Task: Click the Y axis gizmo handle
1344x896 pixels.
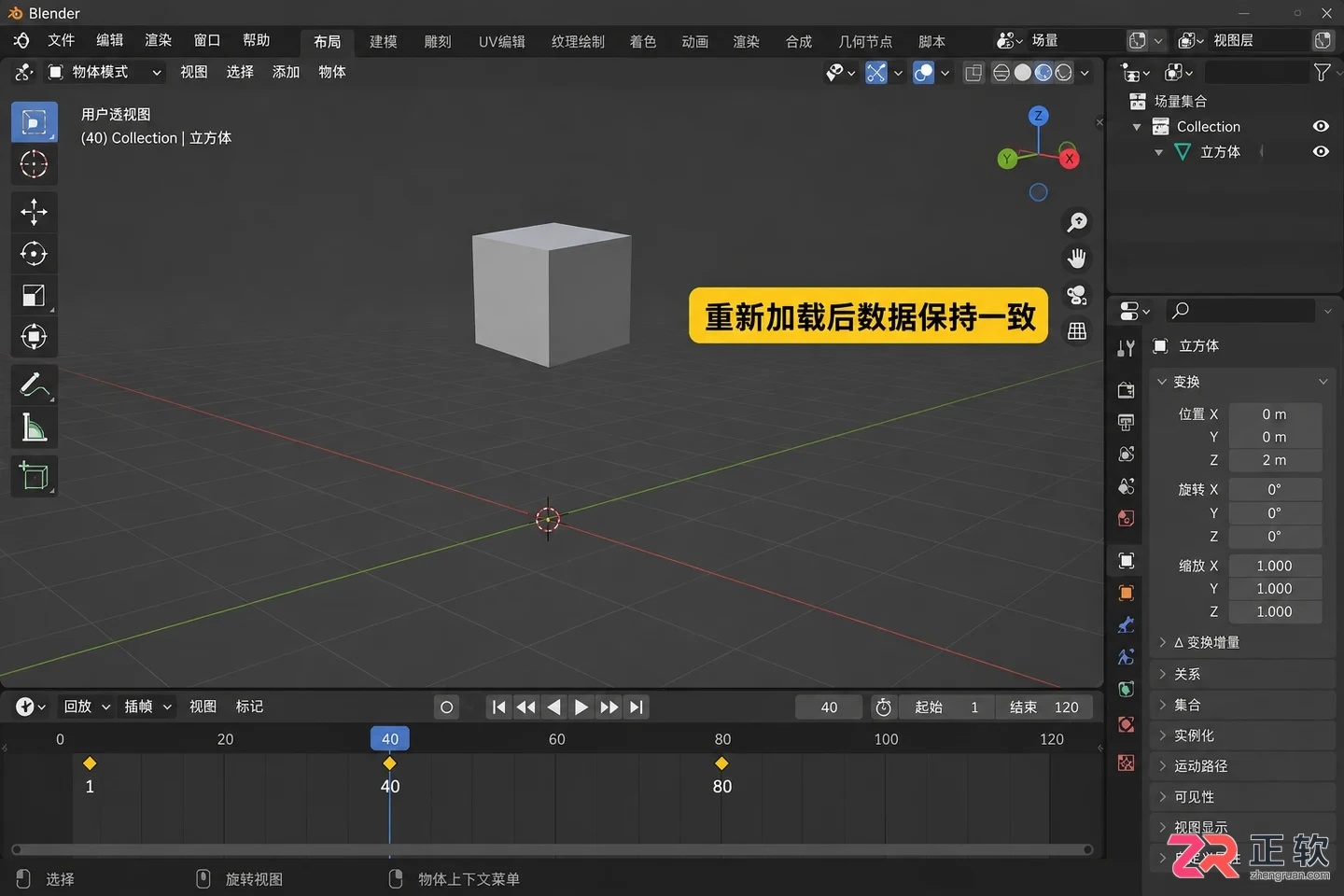Action: [x=1007, y=159]
